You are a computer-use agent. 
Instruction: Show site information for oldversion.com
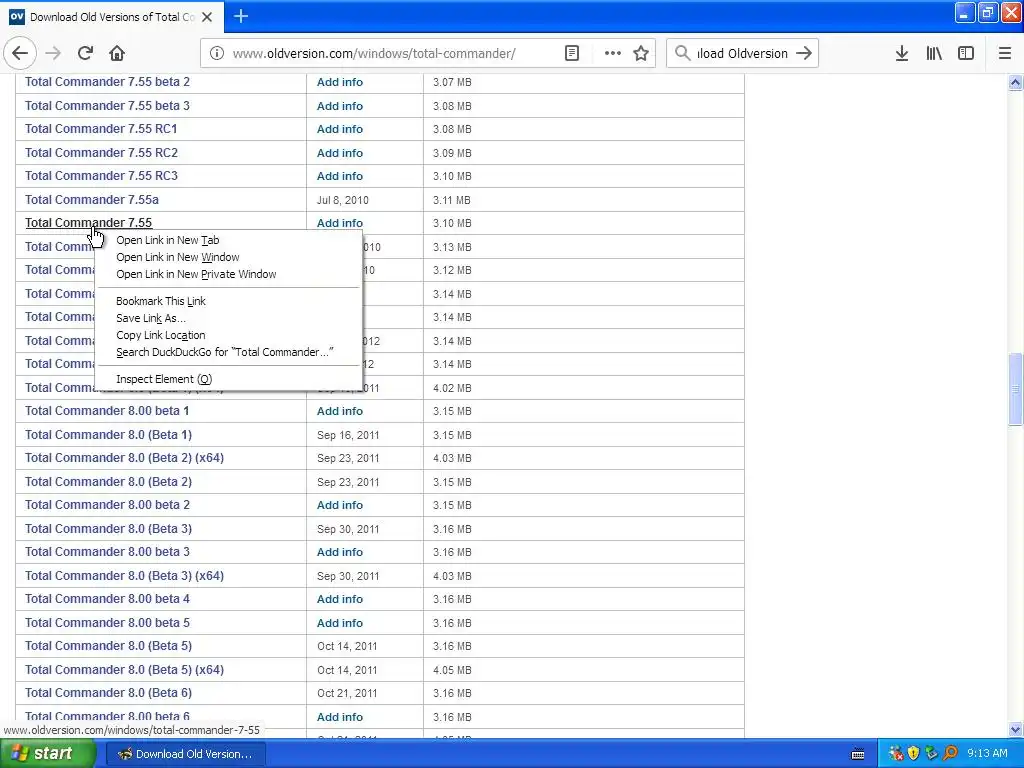(x=216, y=54)
